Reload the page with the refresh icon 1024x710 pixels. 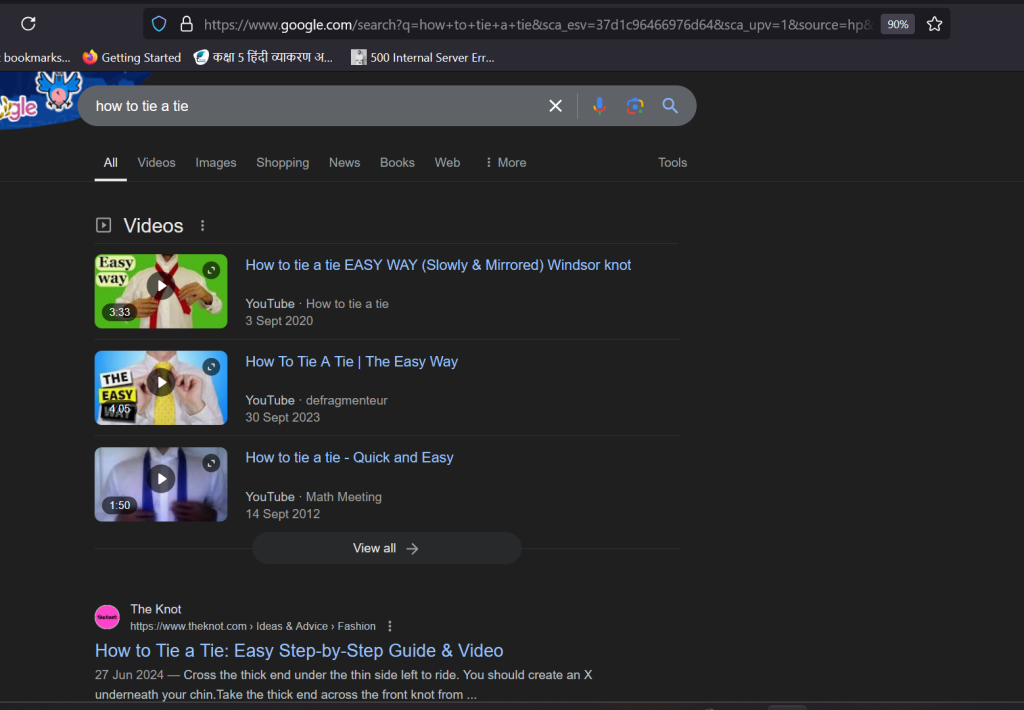coord(28,24)
